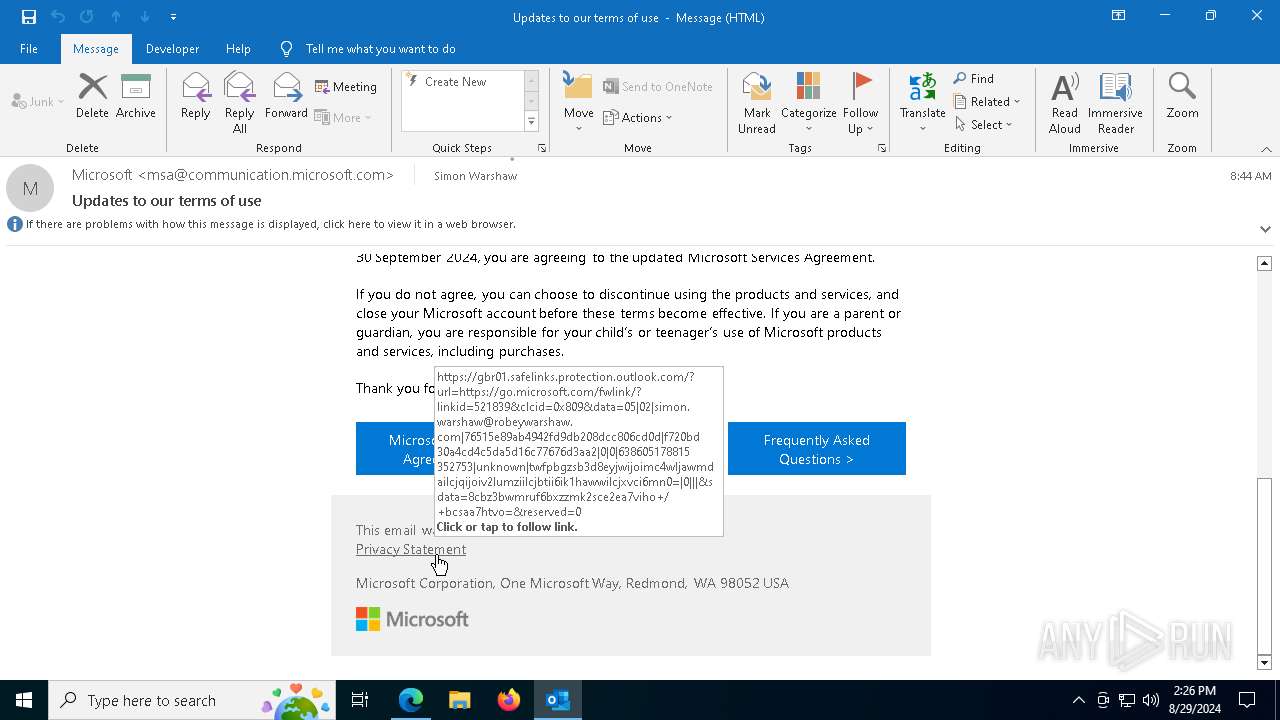Click the volume icon in system tray
This screenshot has width=1280, height=720.
click(1150, 700)
